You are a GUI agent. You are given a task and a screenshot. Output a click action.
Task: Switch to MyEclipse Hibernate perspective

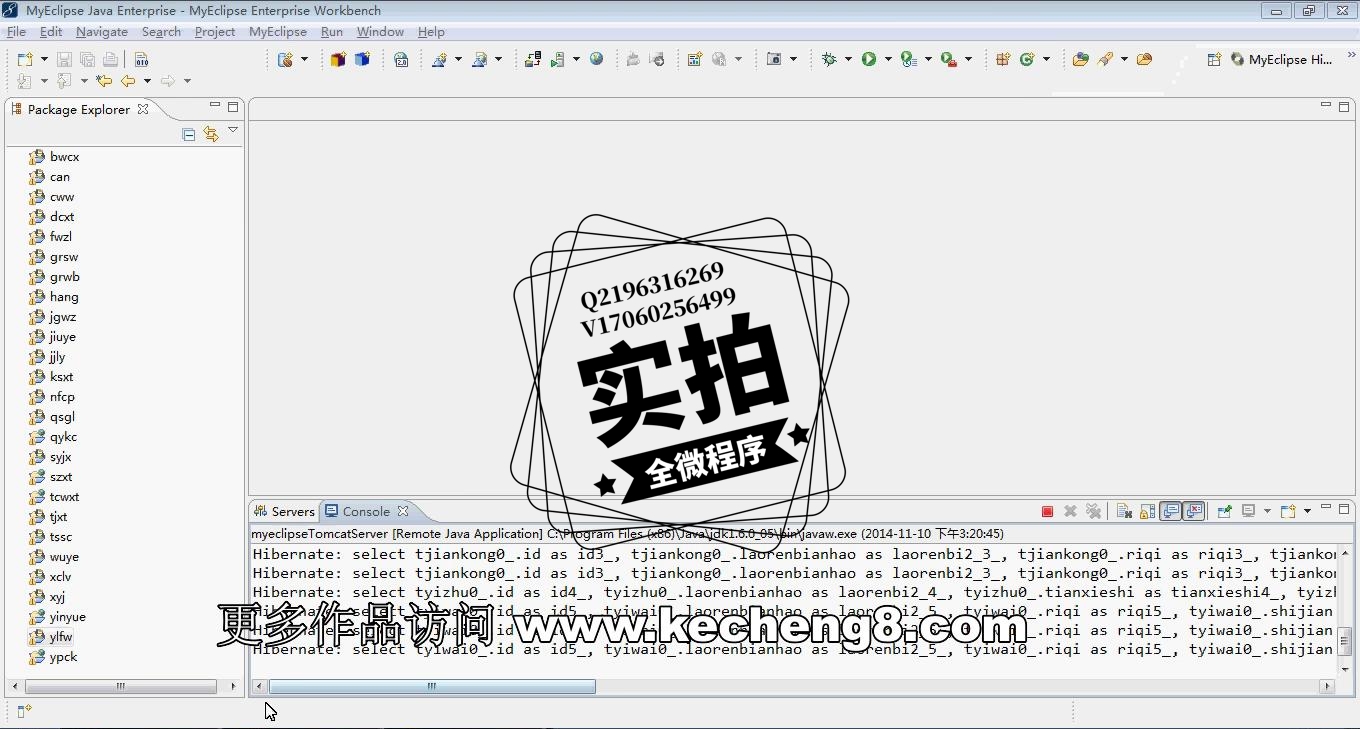tap(1282, 60)
